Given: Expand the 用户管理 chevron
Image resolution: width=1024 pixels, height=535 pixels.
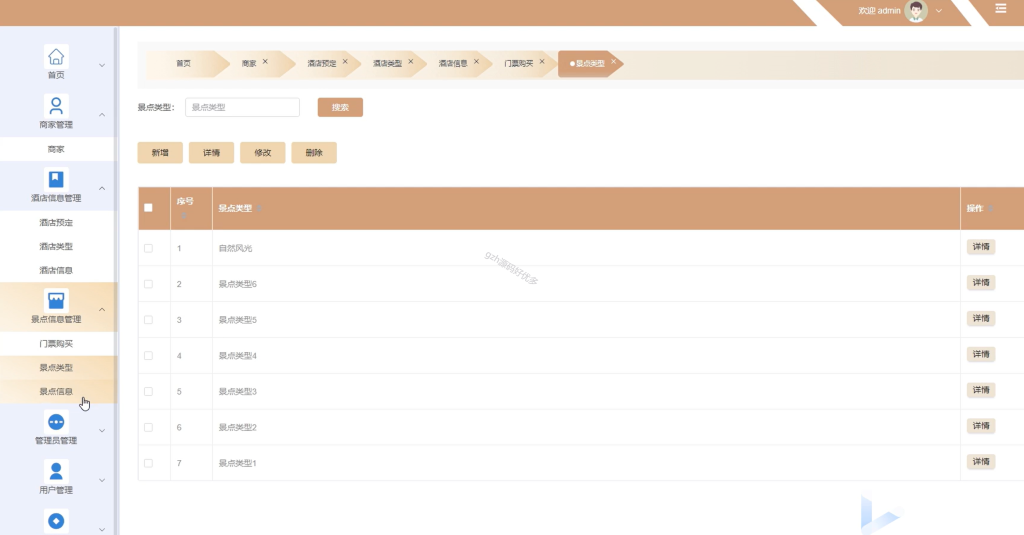Looking at the screenshot, I should [x=102, y=480].
